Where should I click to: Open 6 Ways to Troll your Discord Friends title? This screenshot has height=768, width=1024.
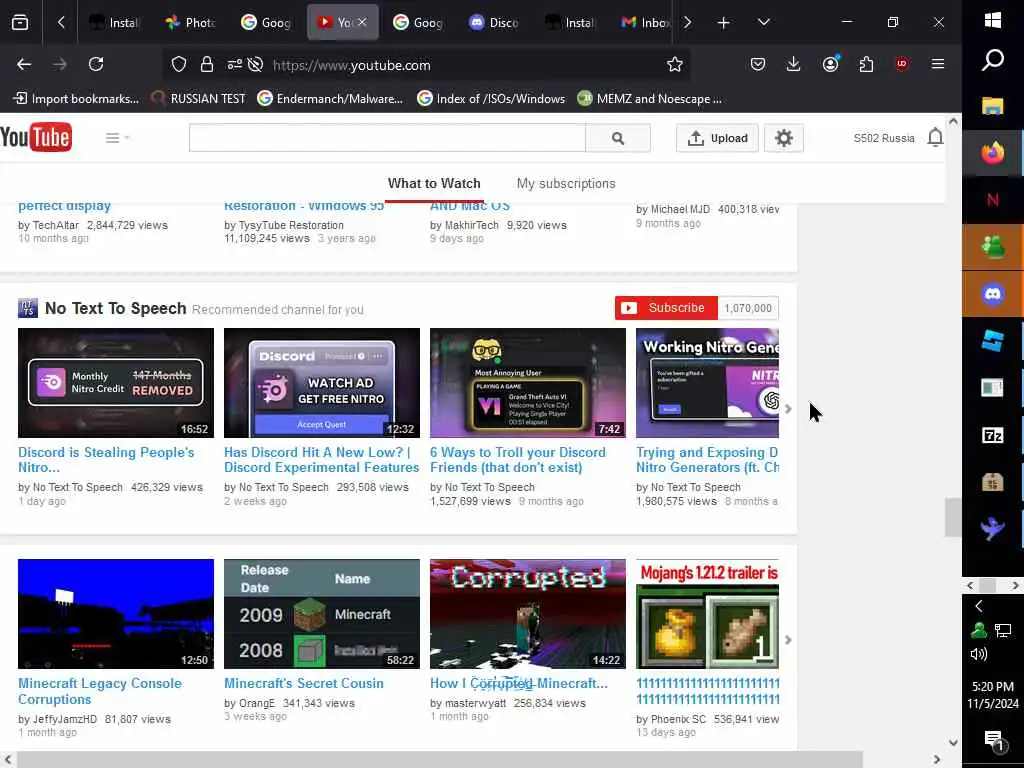(518, 460)
